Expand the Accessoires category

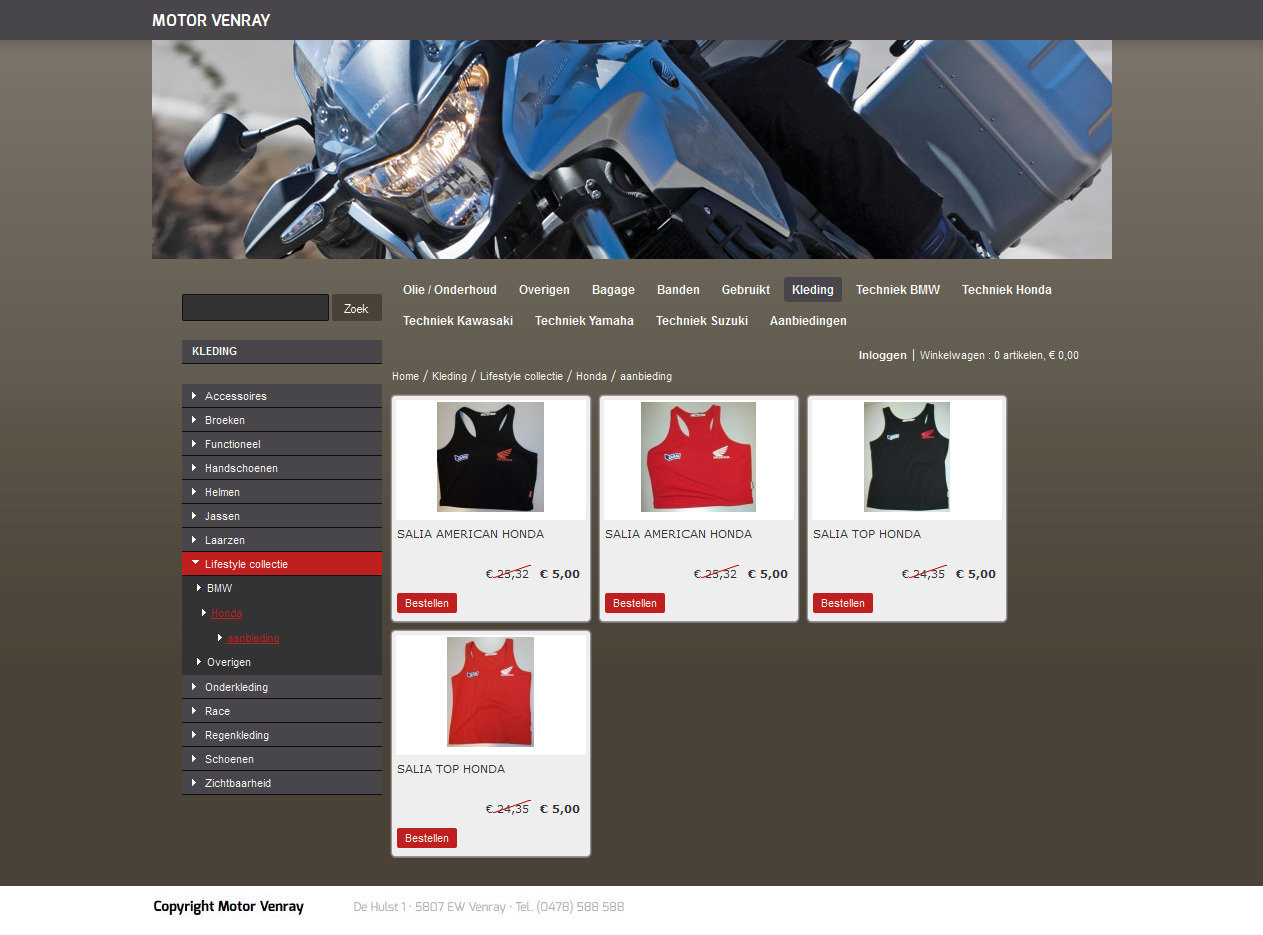[x=282, y=396]
